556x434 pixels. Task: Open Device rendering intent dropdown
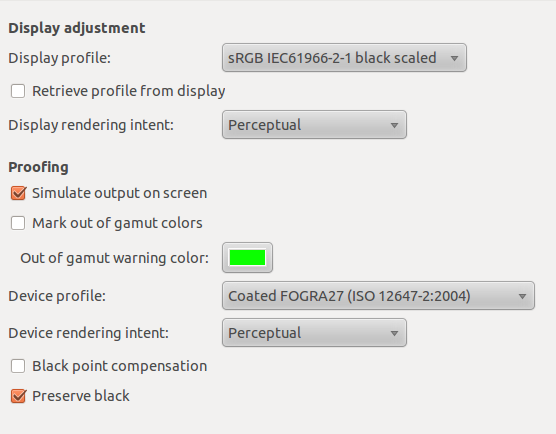click(x=314, y=333)
